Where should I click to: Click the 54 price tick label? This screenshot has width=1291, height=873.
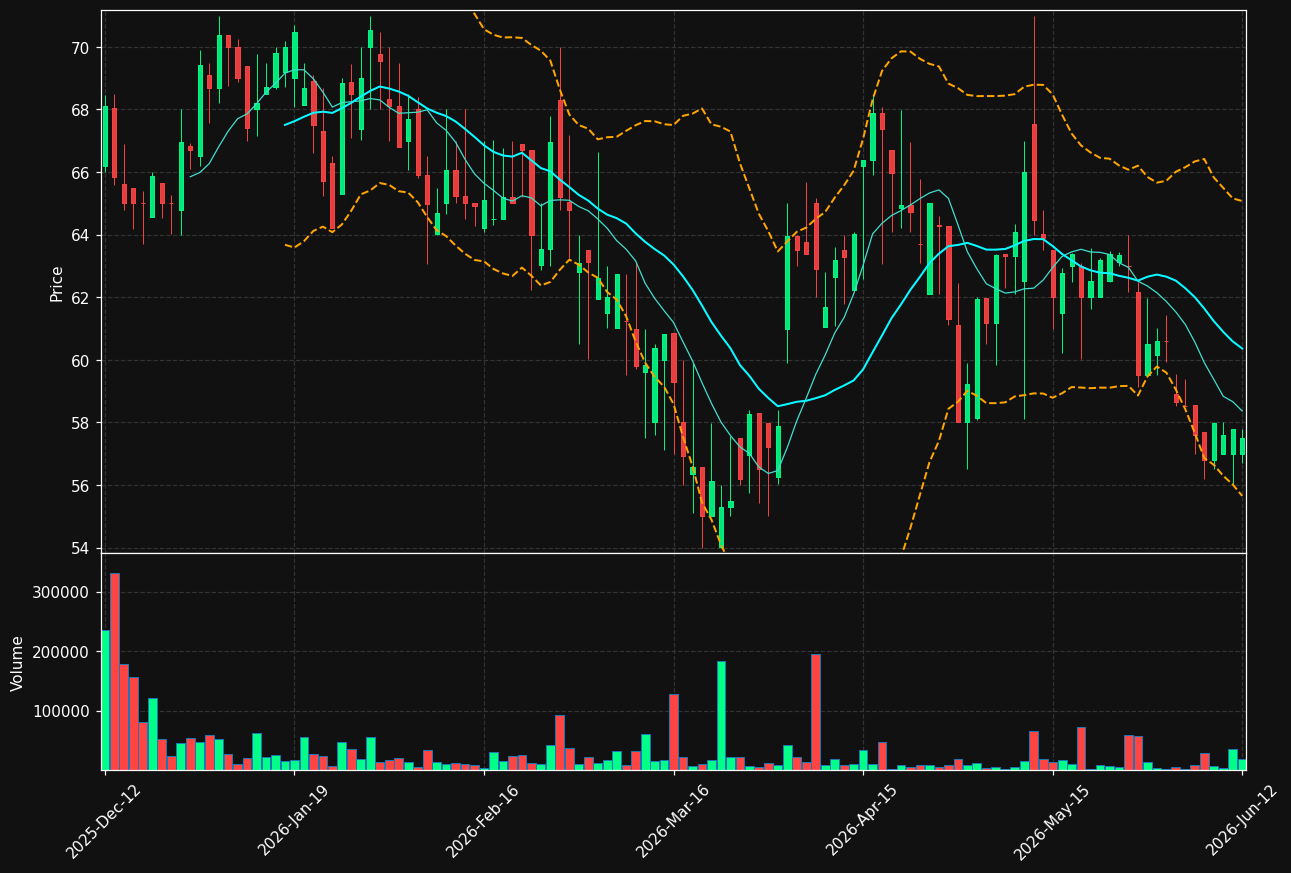(80, 548)
